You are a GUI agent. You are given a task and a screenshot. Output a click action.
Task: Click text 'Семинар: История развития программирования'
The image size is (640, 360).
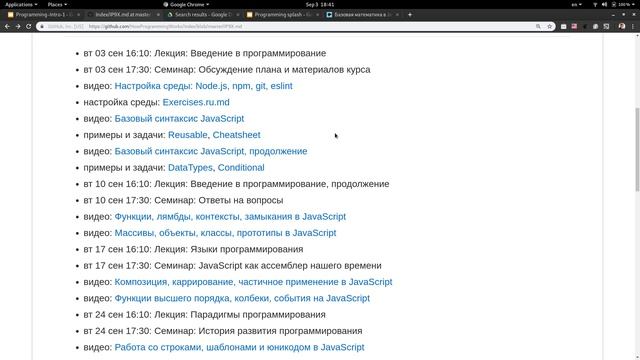click(258, 331)
